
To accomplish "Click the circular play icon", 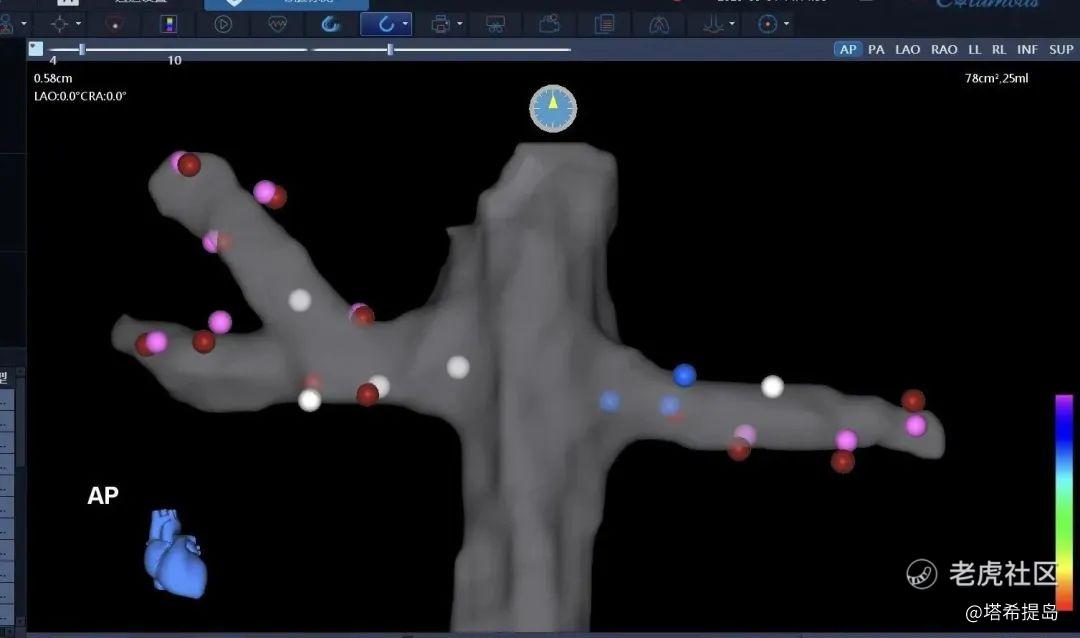I will 222,24.
